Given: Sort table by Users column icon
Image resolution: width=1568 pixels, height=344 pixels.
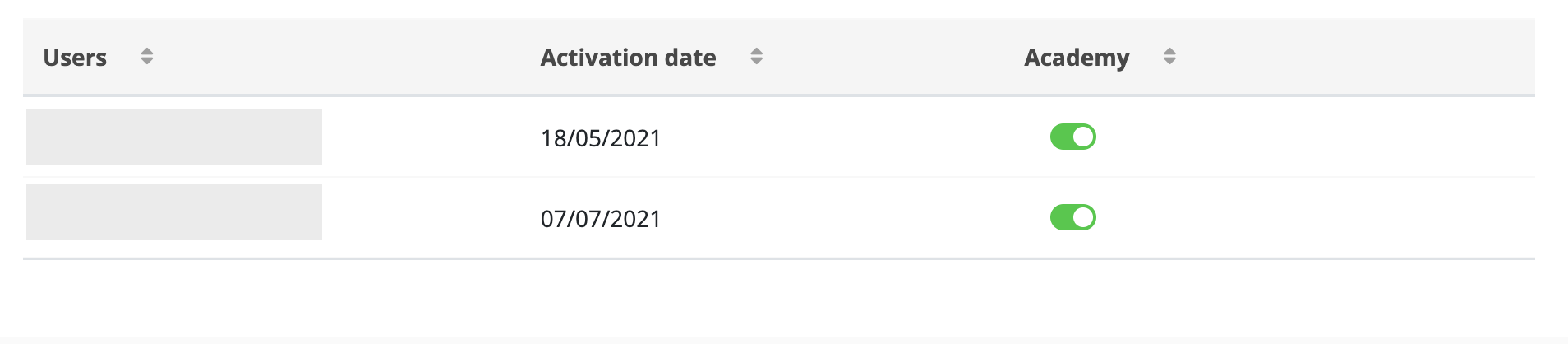Looking at the screenshot, I should pos(147,56).
